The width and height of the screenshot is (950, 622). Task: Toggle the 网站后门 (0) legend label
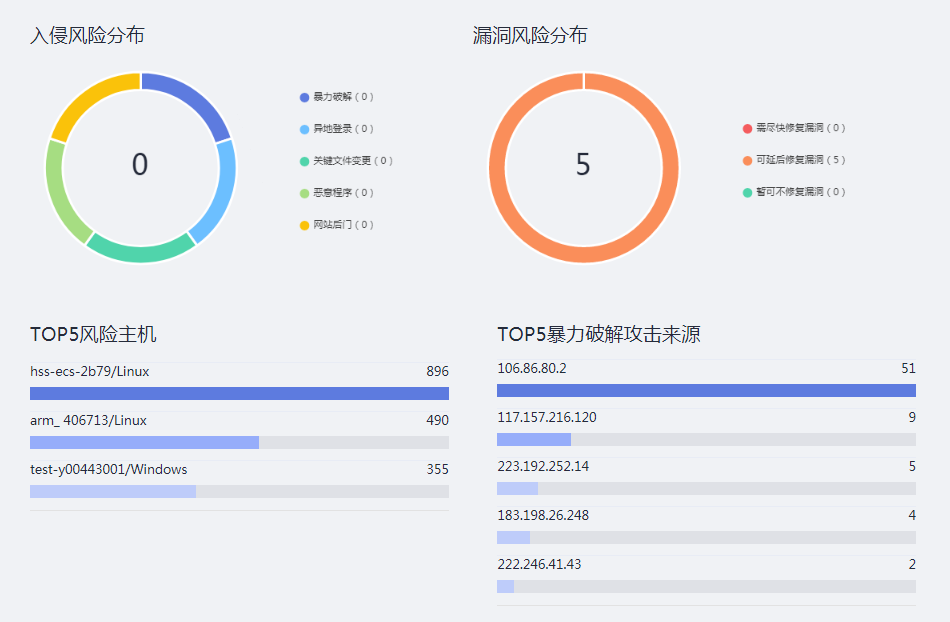[343, 225]
